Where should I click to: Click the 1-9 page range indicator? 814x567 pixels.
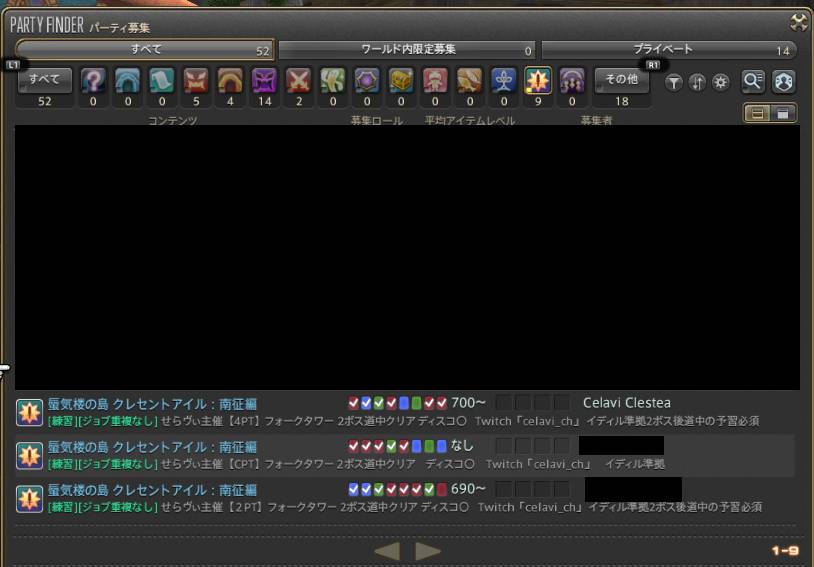click(784, 551)
